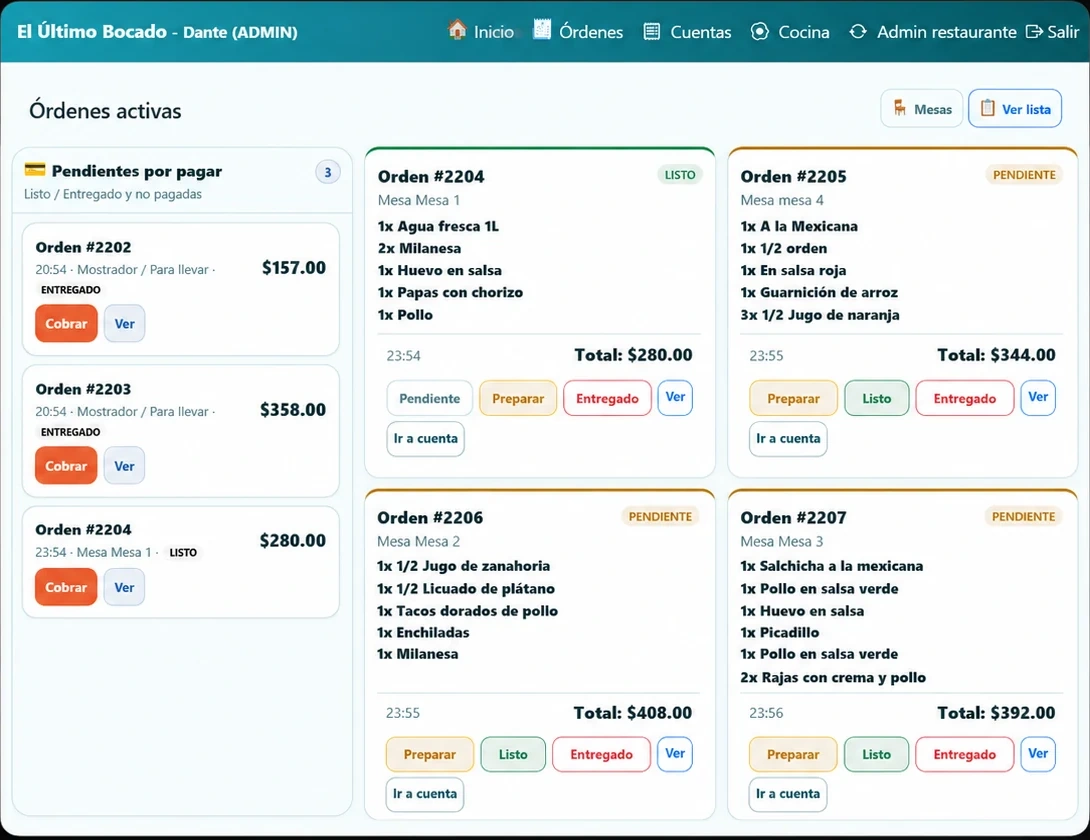Click PENDIENTE badge on Orden #2205
This screenshot has width=1090, height=840.
click(x=1024, y=175)
